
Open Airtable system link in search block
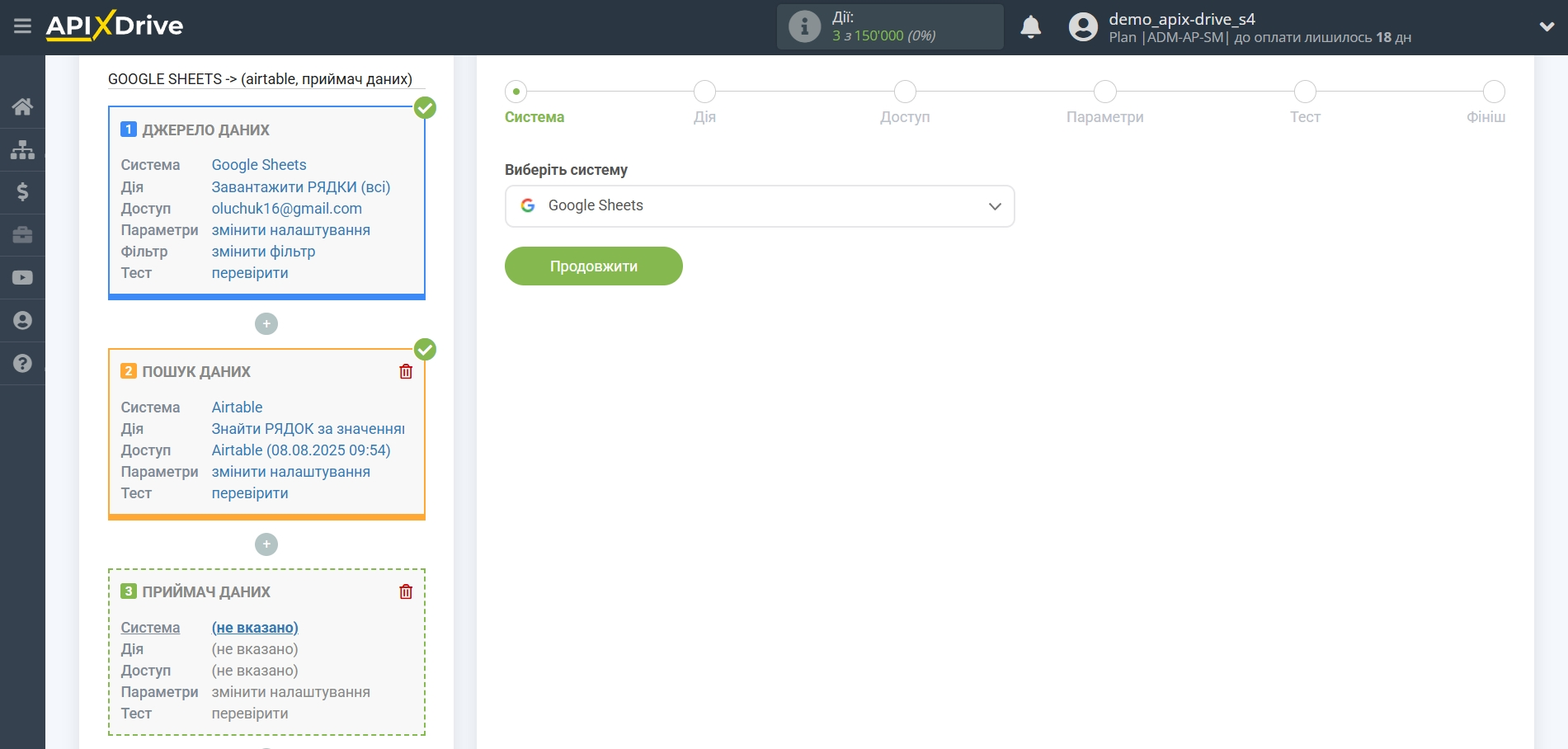(x=237, y=407)
